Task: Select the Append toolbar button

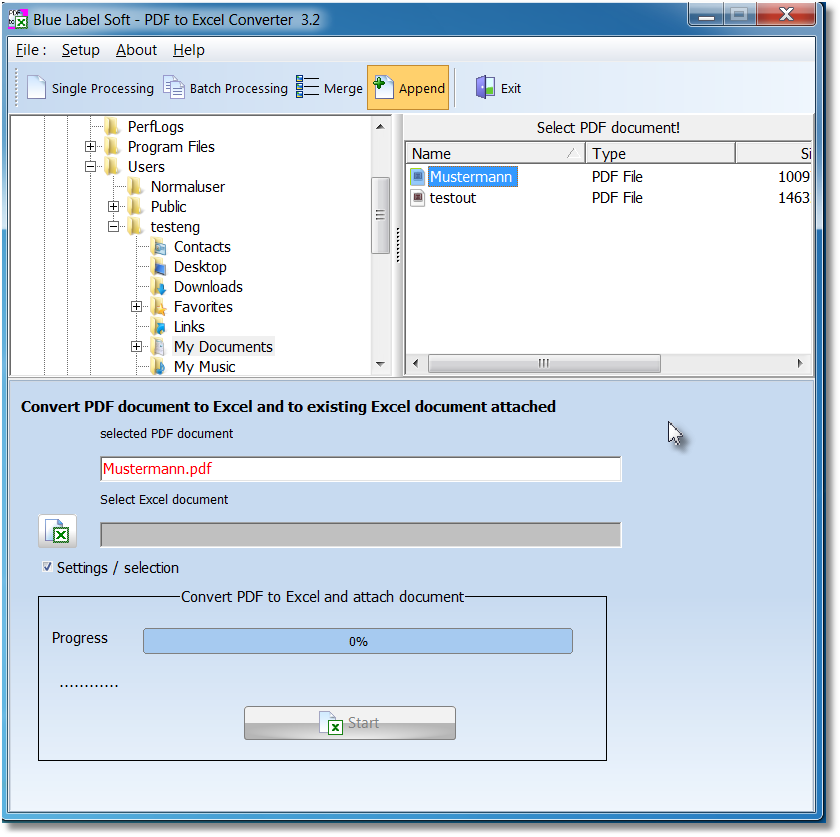Action: pyautogui.click(x=408, y=88)
